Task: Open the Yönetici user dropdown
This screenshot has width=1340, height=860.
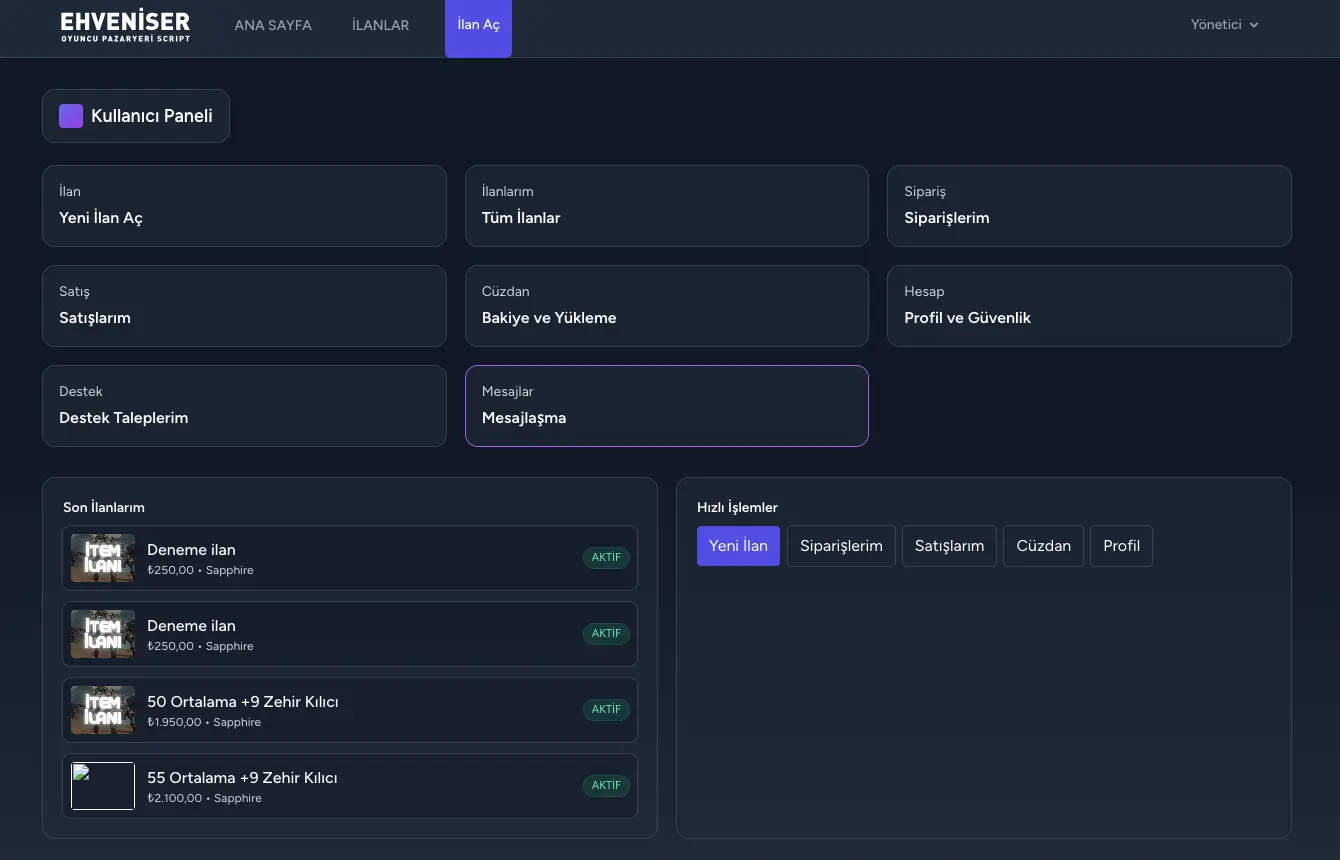Action: point(1224,25)
